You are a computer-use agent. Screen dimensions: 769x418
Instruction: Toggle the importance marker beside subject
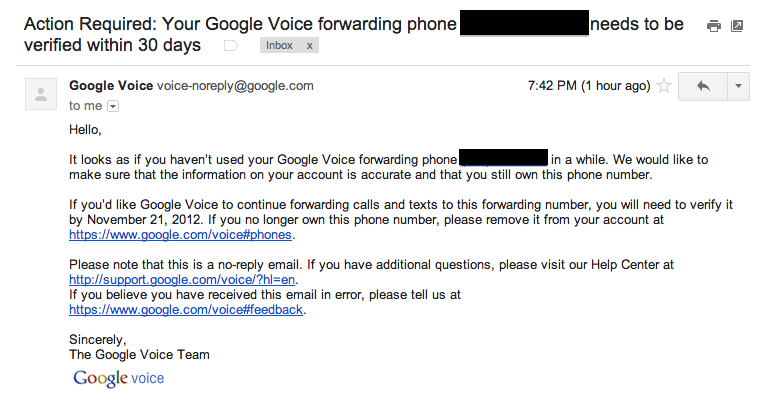[231, 46]
